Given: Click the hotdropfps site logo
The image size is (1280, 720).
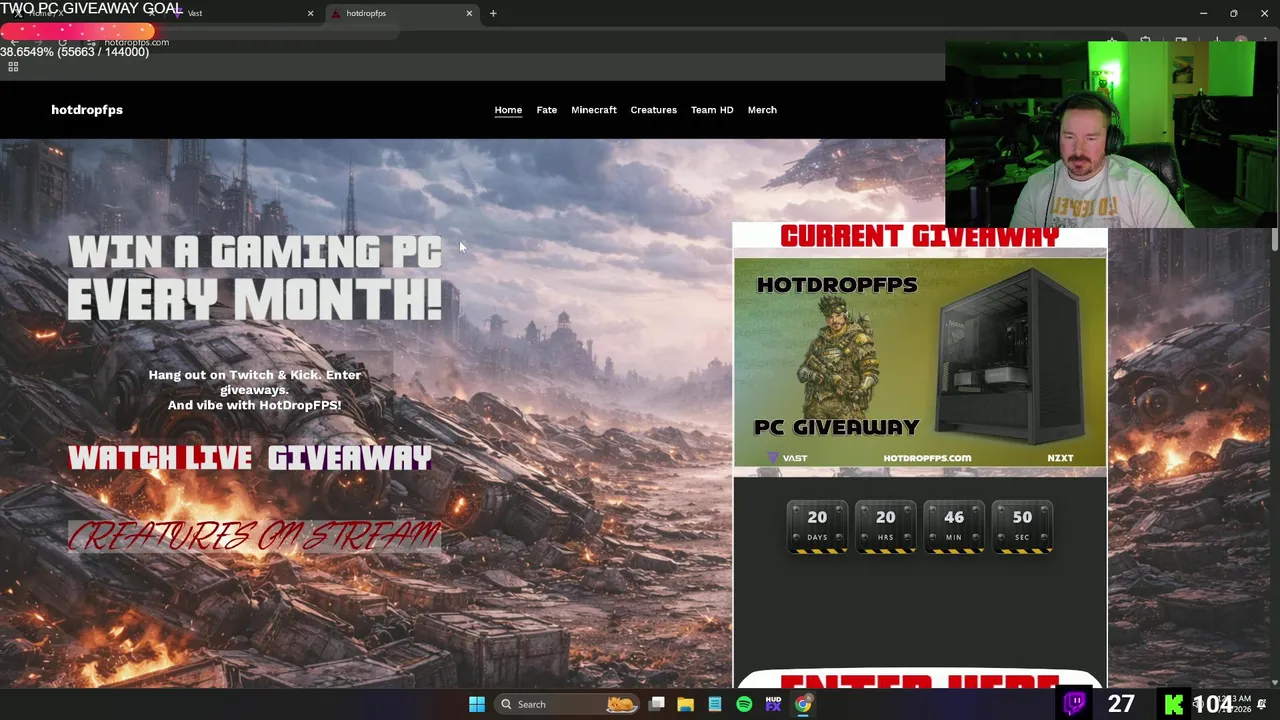Looking at the screenshot, I should 87,110.
